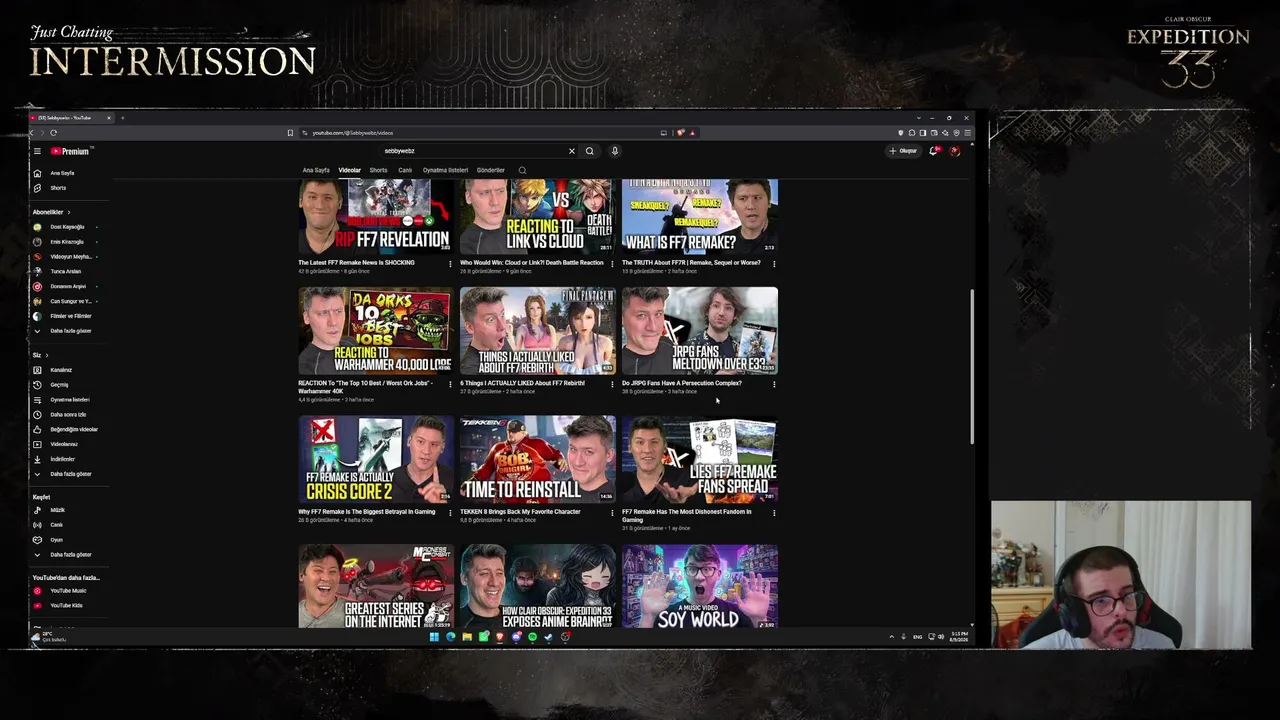This screenshot has width=1280, height=720.
Task: Expand Daha fazla göster under Keşfet
Action: 70,555
